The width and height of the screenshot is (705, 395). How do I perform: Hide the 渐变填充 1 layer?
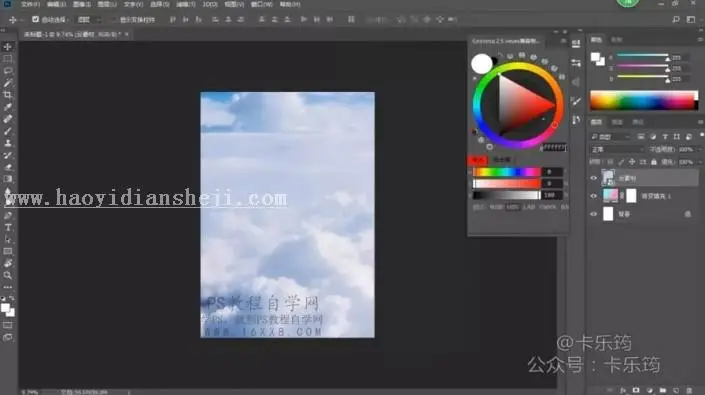click(593, 196)
